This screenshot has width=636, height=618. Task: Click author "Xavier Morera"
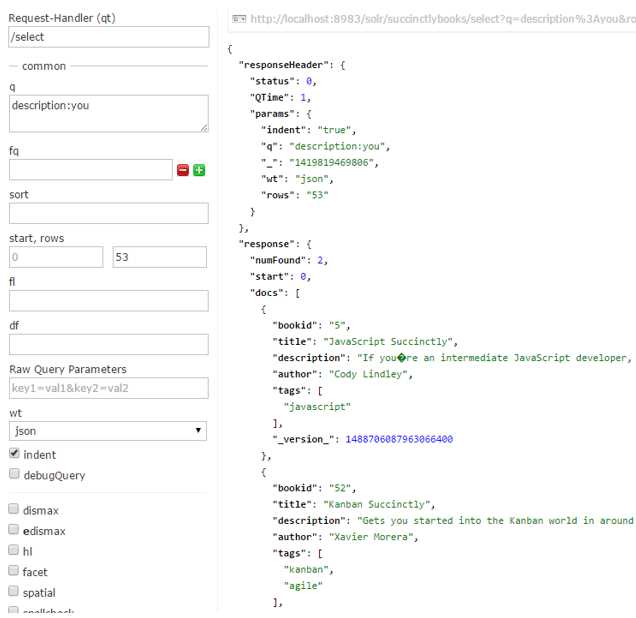[371, 537]
